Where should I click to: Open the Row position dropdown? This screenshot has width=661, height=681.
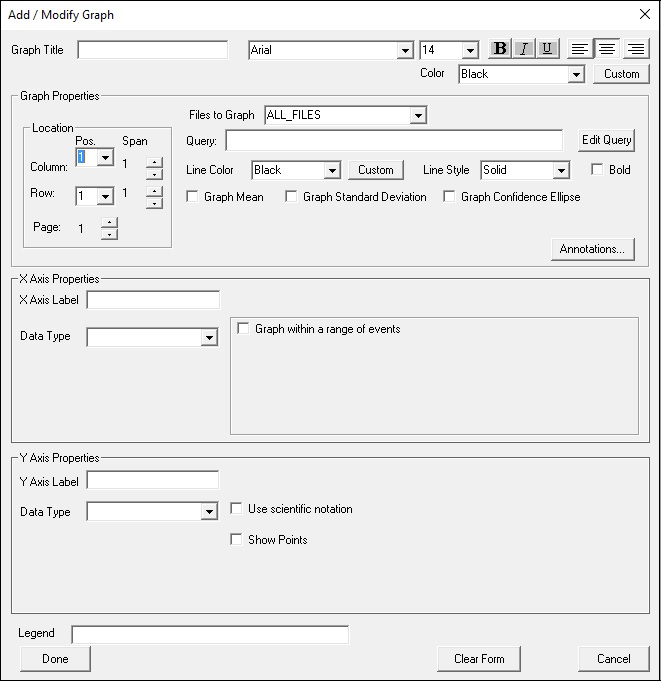coord(106,196)
